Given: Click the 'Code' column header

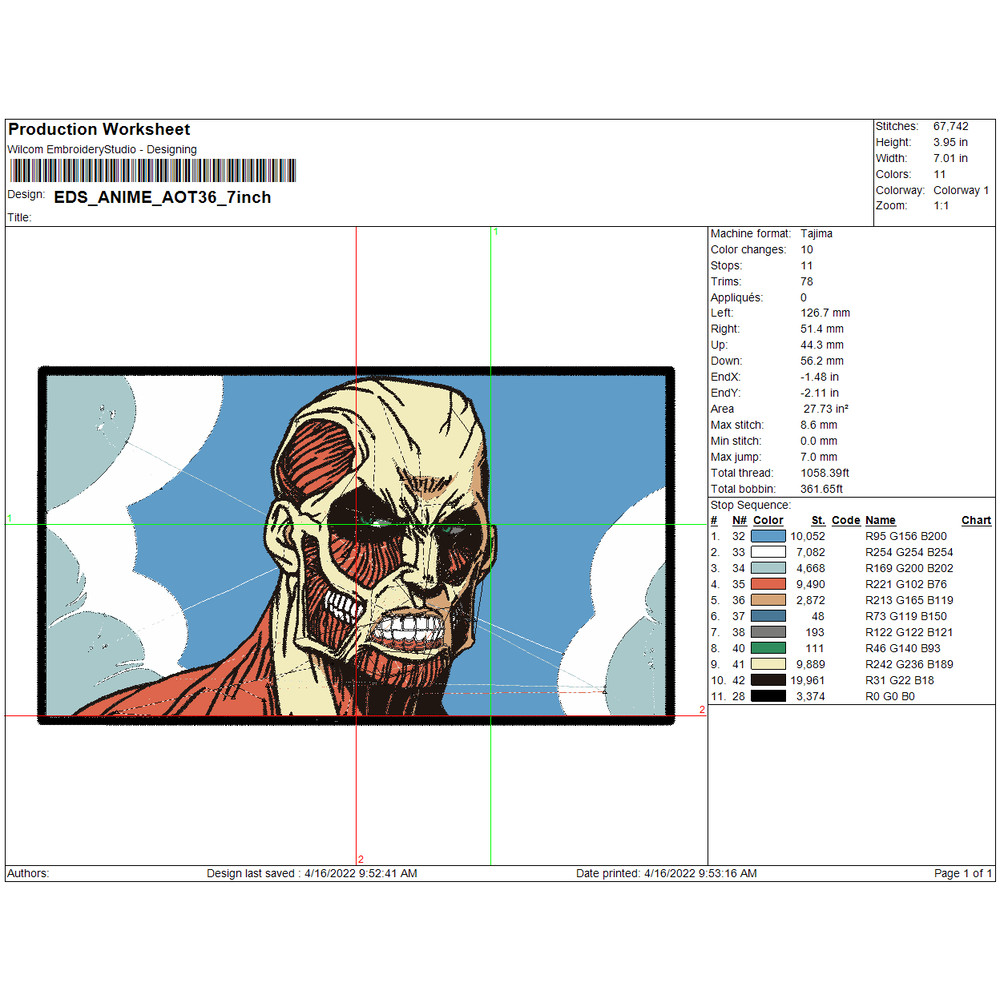Looking at the screenshot, I should [x=845, y=520].
